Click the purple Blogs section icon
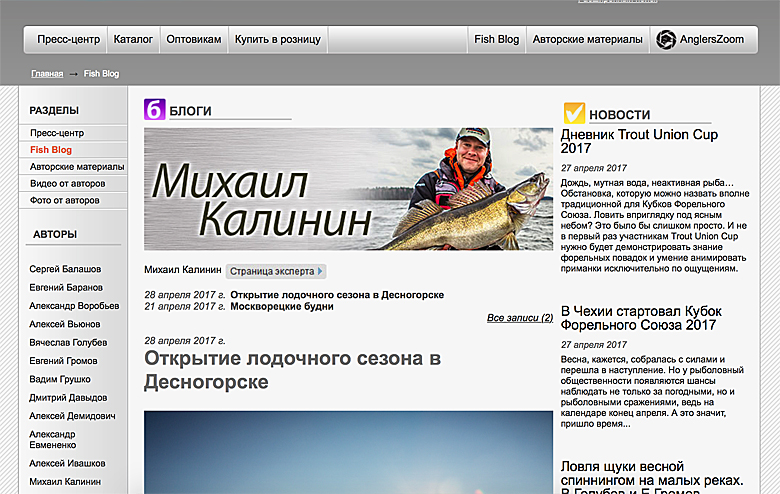This screenshot has width=780, height=494. [154, 110]
